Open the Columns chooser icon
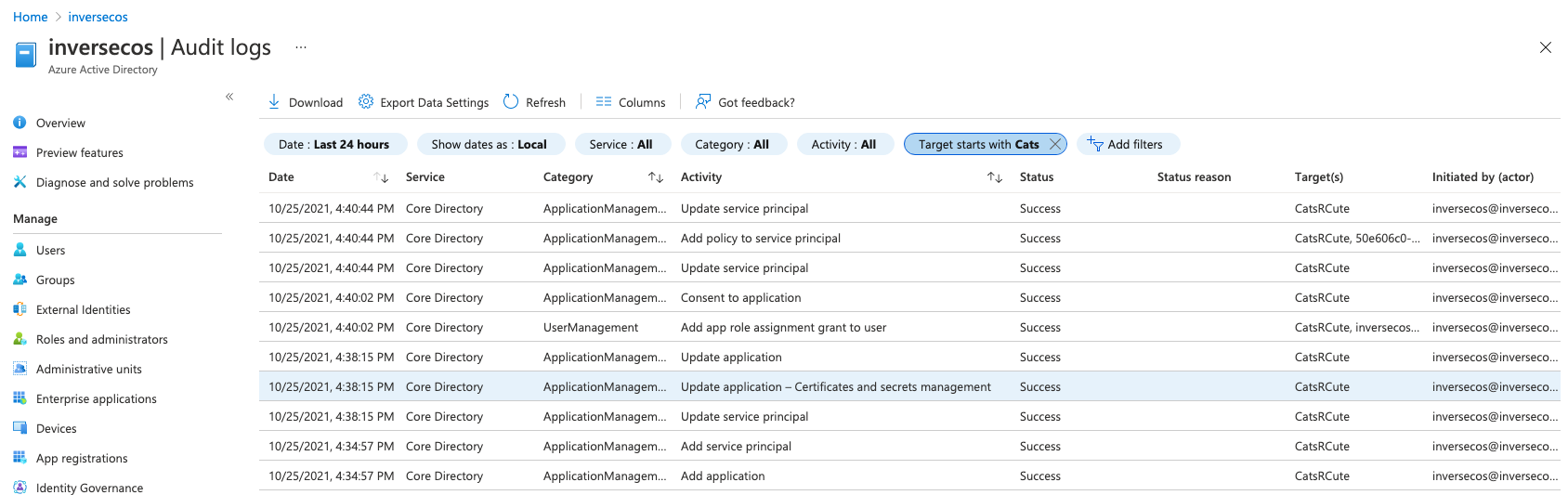 [604, 102]
